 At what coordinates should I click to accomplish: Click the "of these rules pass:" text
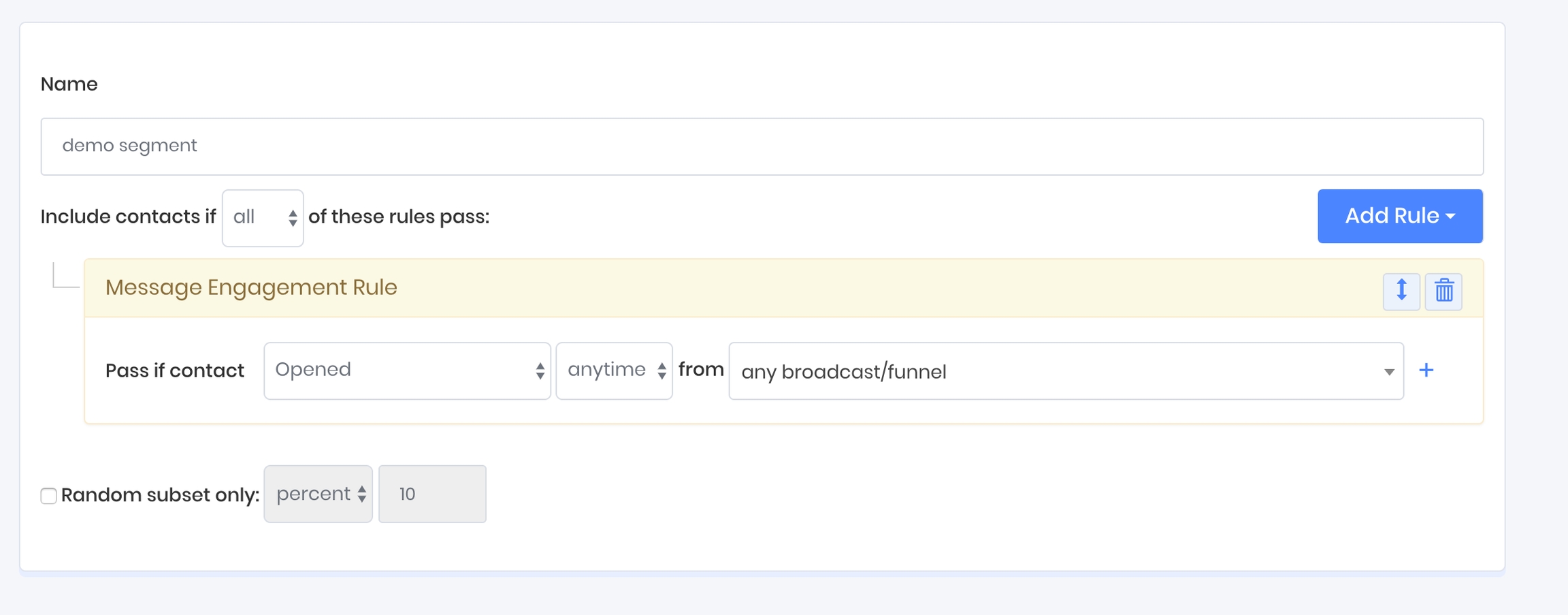tap(399, 217)
